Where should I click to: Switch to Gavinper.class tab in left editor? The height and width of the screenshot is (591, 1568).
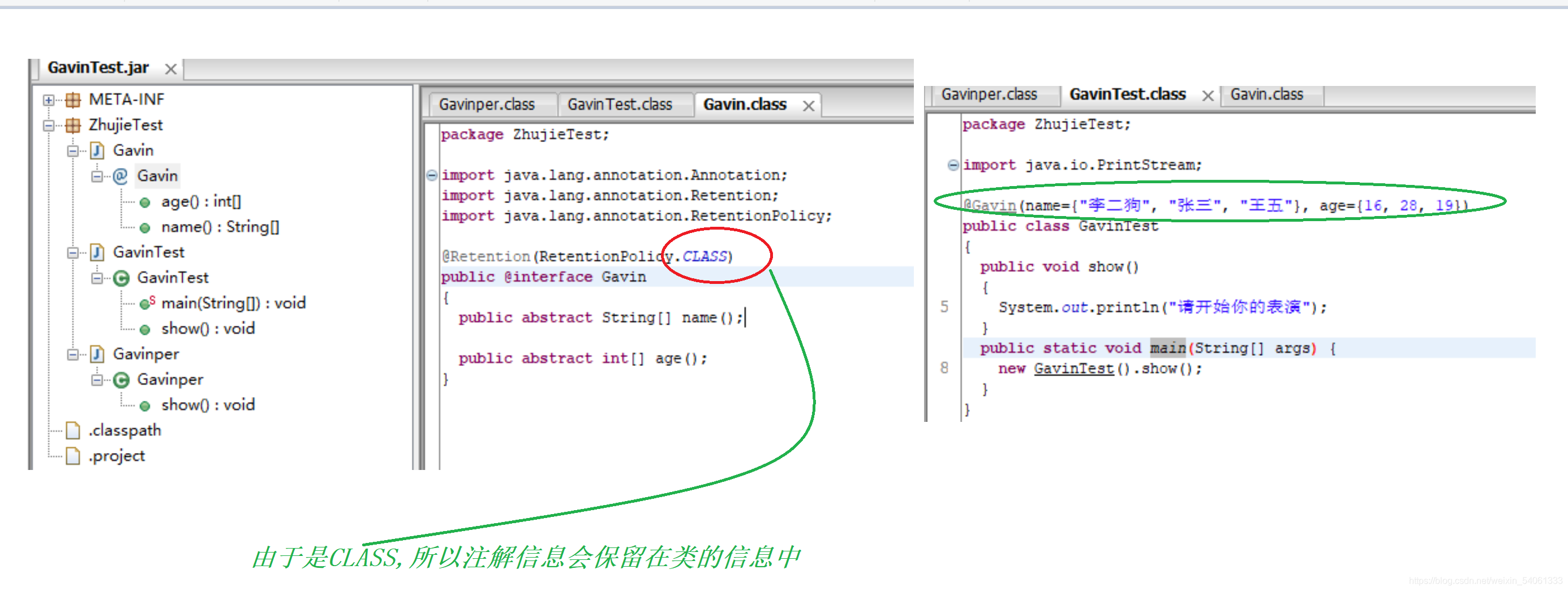(487, 105)
